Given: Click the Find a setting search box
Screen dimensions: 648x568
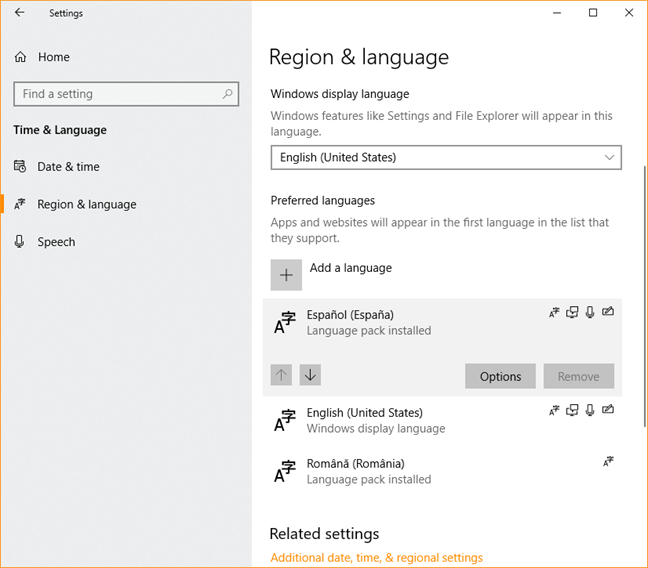Looking at the screenshot, I should (126, 94).
